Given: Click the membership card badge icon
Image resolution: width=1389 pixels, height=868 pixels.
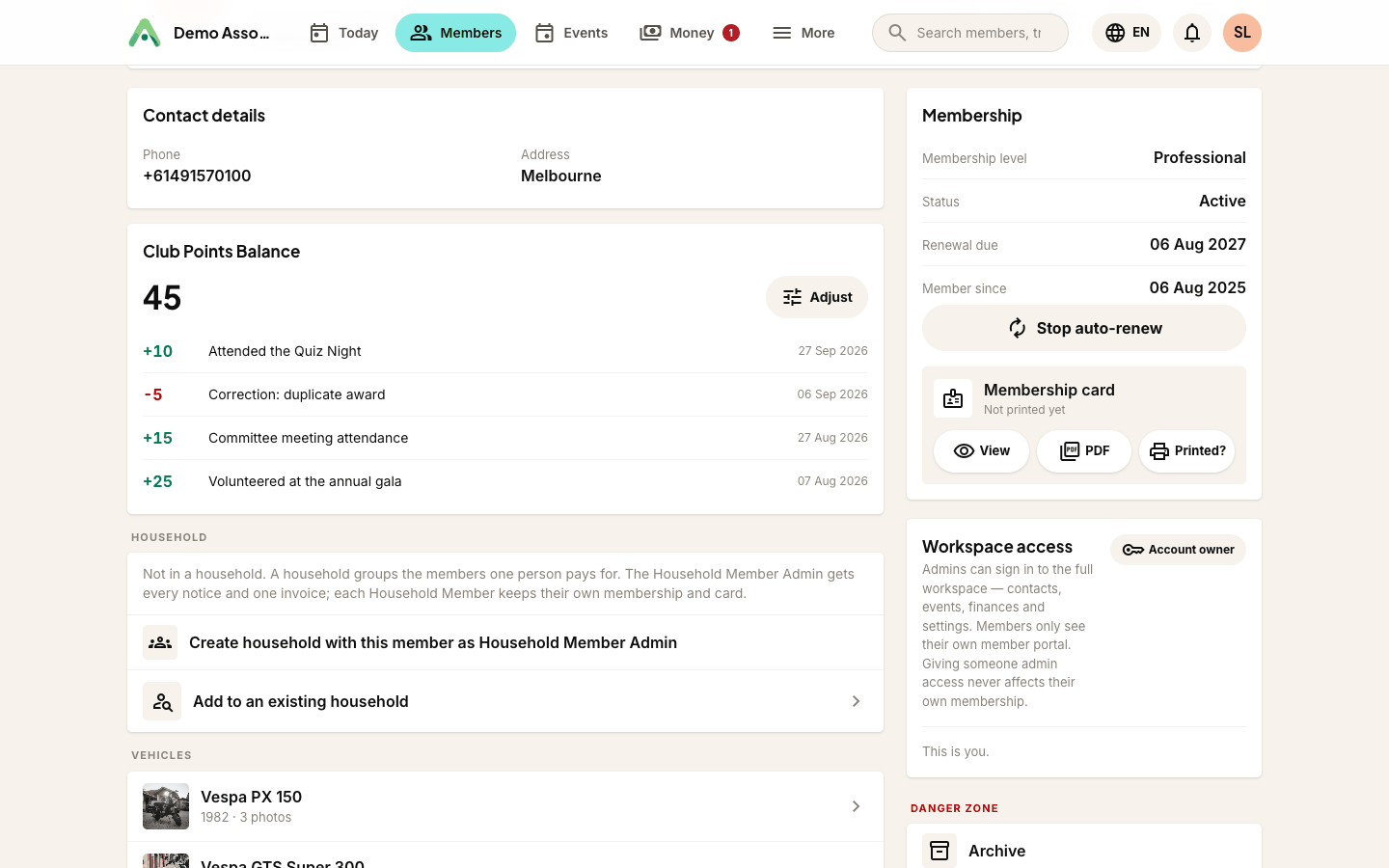Looking at the screenshot, I should click(x=953, y=398).
